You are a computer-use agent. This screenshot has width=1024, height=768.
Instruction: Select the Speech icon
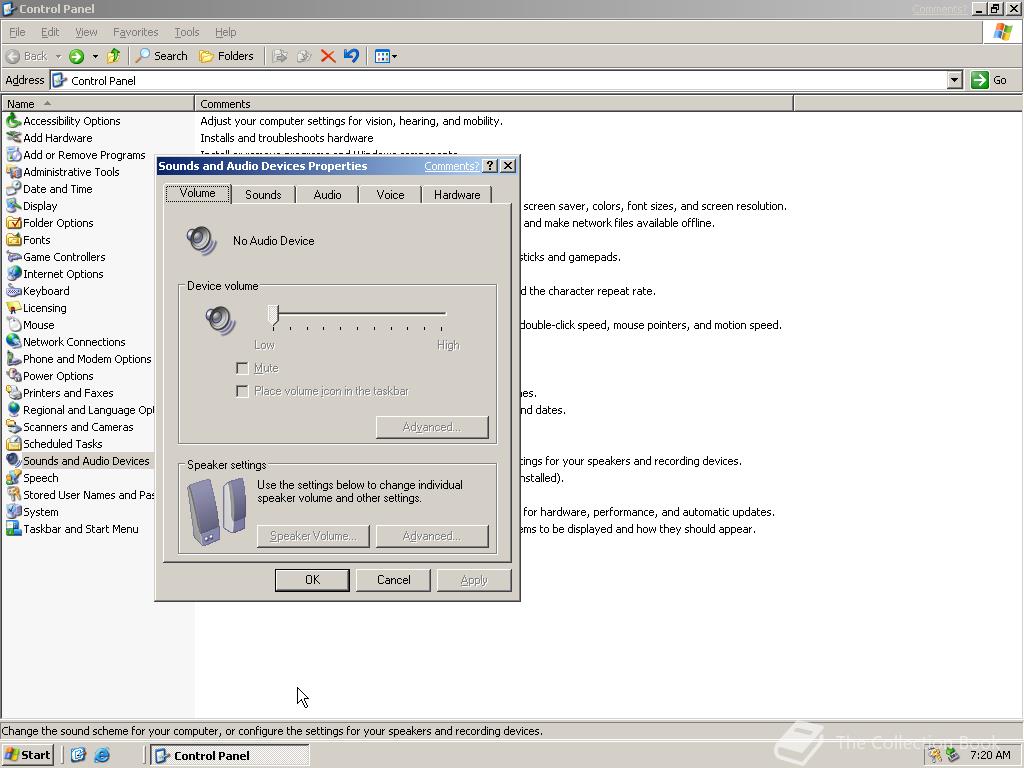(14, 477)
